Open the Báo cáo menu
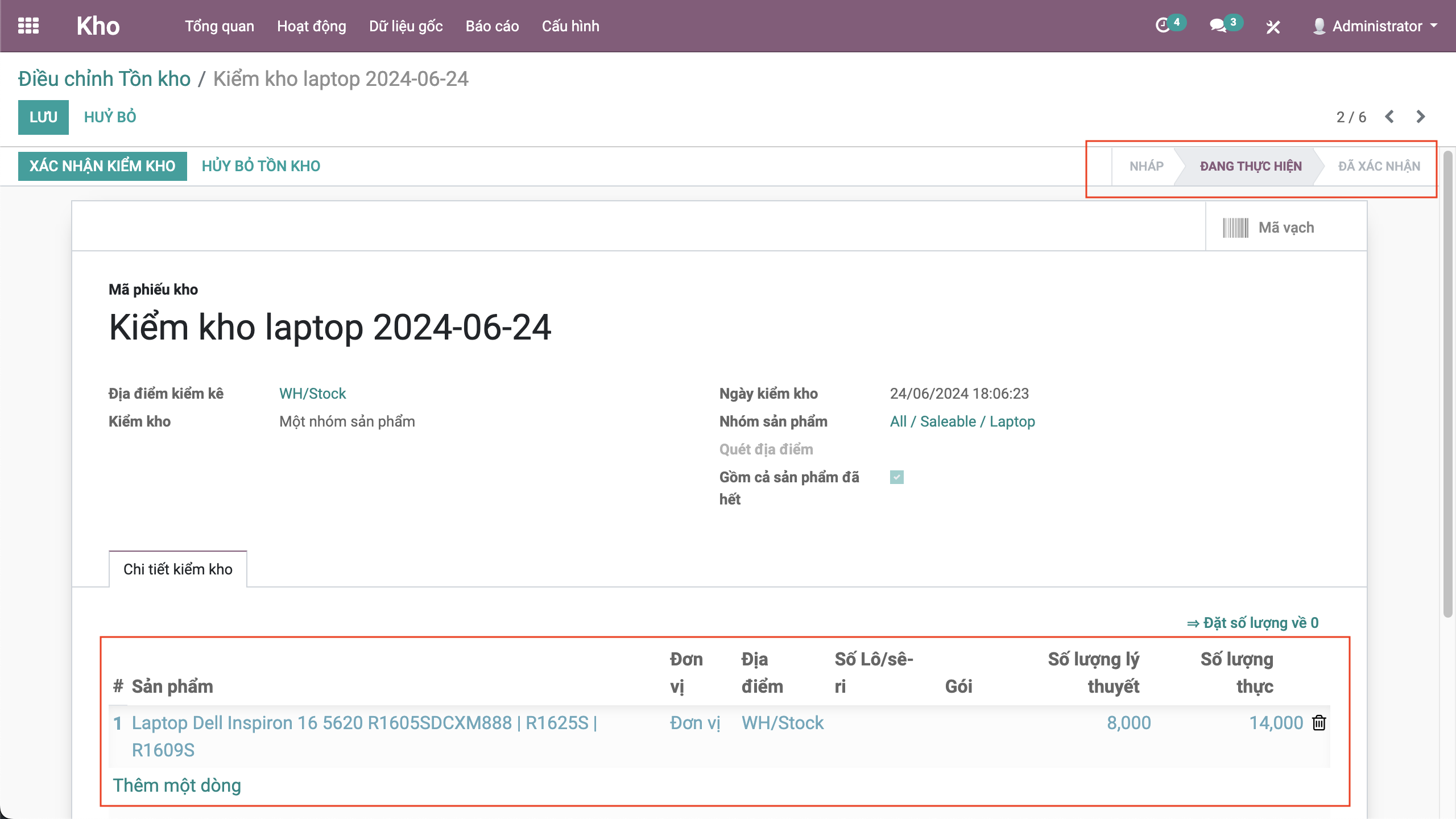Screen dimensions: 1456x819 click(492, 26)
